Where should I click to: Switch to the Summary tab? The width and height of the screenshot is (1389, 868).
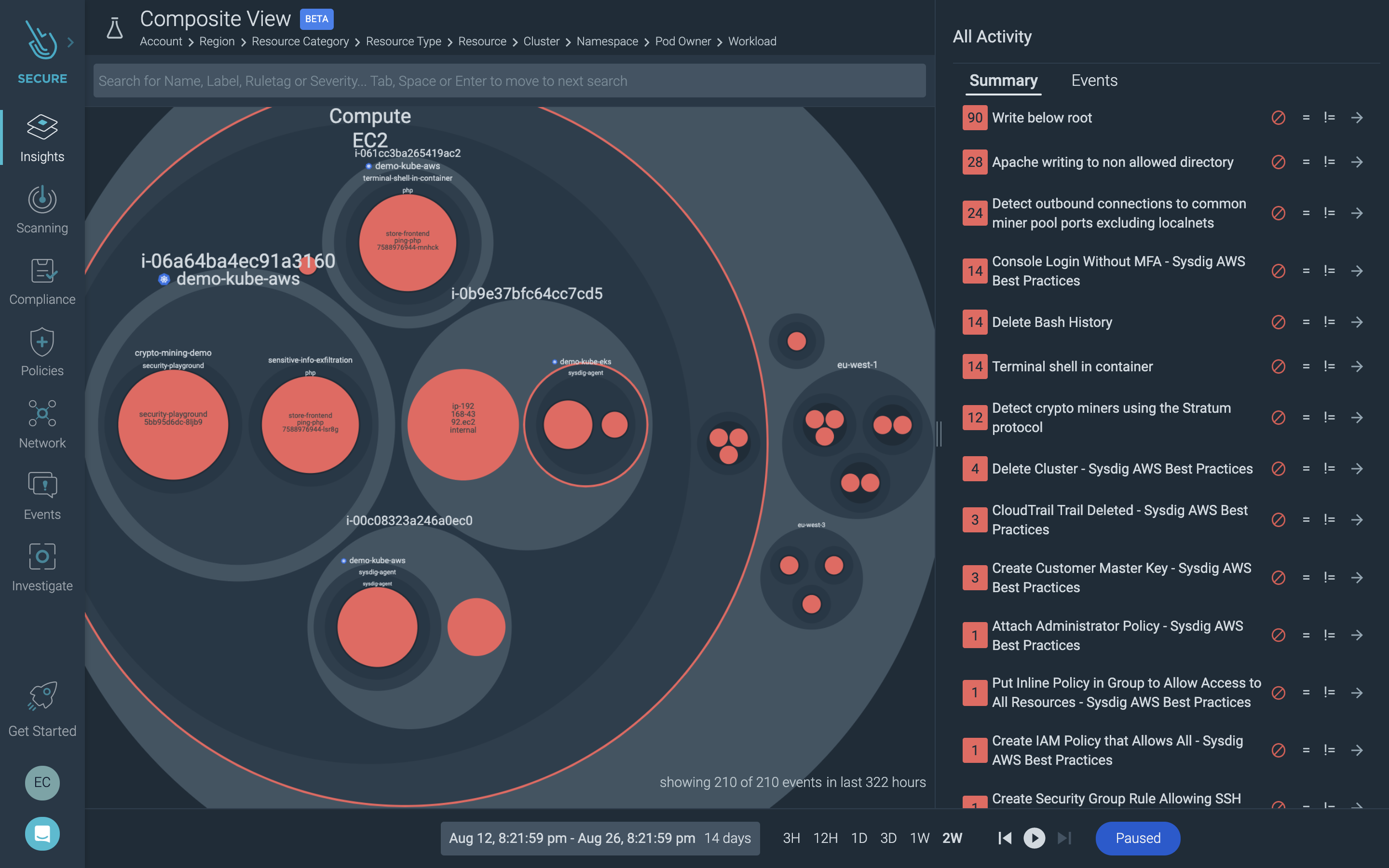pyautogui.click(x=1003, y=81)
